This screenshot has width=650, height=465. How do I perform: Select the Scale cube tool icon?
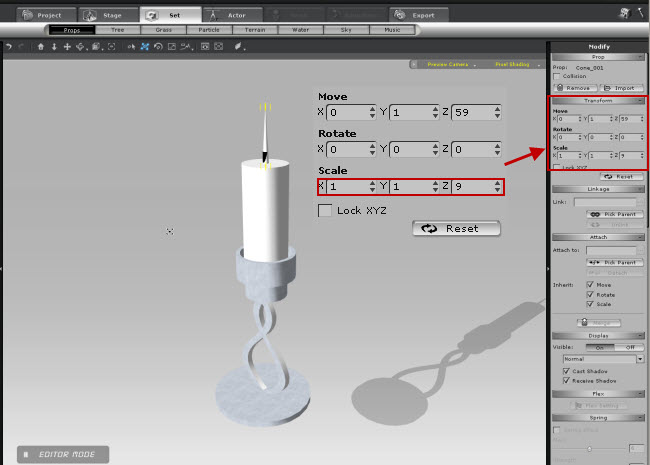(96, 47)
